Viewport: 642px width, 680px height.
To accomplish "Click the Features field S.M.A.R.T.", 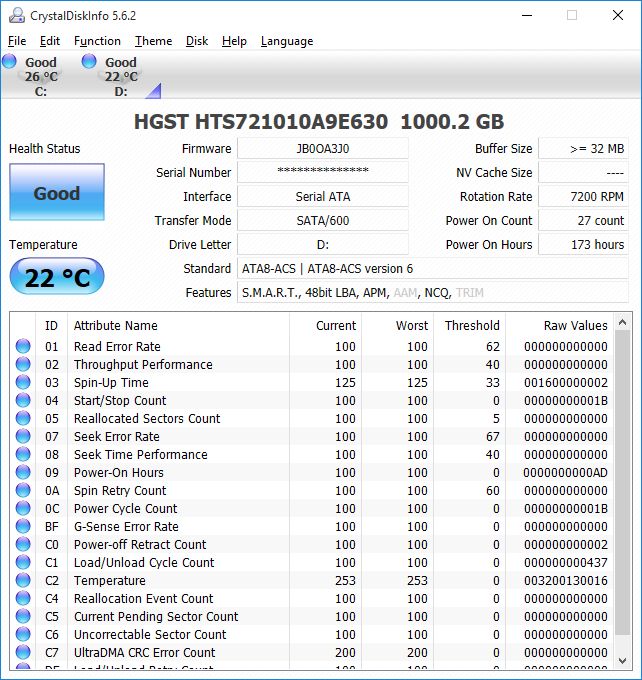I will [432, 293].
